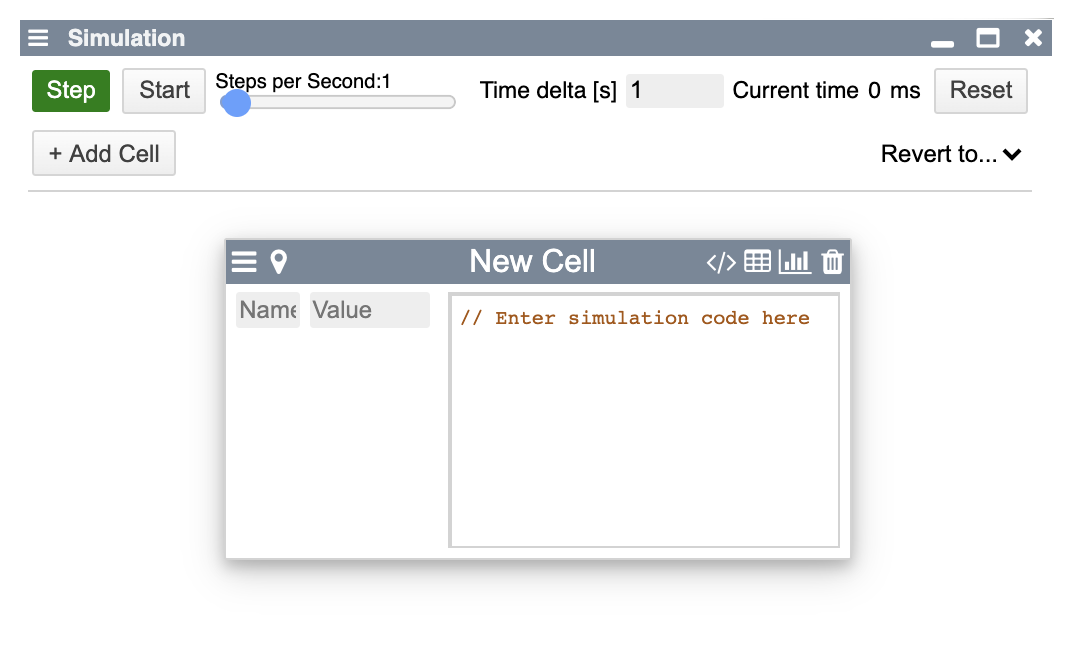Maximize the Simulation window
The width and height of the screenshot is (1076, 666).
click(x=988, y=38)
